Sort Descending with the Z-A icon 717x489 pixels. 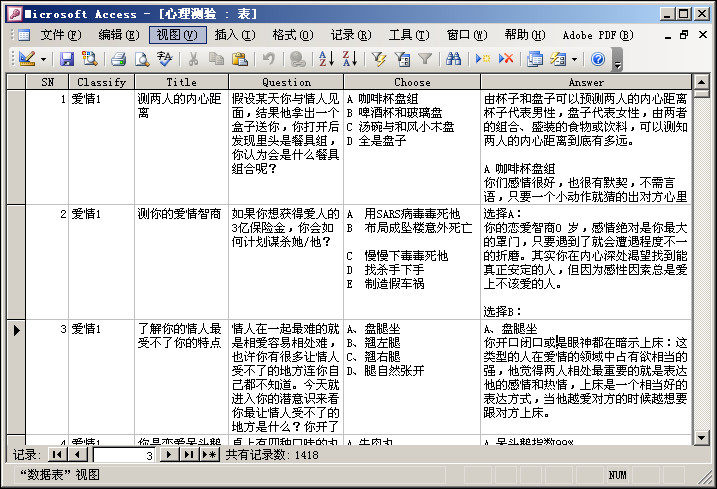pos(350,59)
